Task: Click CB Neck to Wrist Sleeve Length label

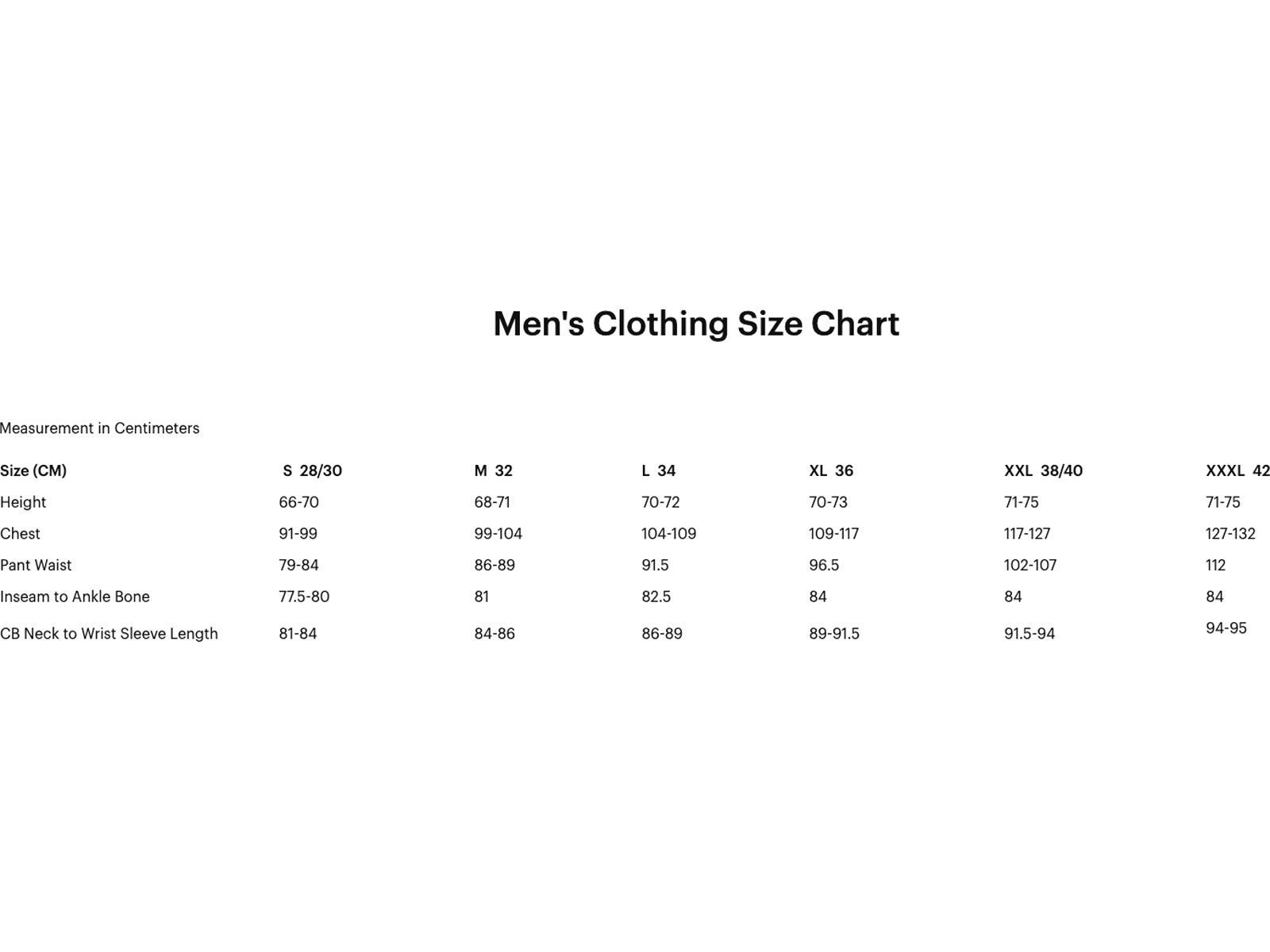Action: point(109,634)
